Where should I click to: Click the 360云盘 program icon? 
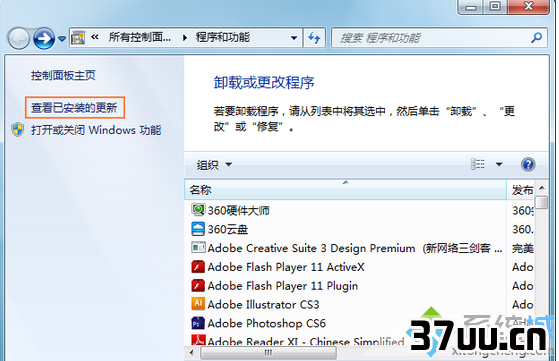[x=198, y=229]
